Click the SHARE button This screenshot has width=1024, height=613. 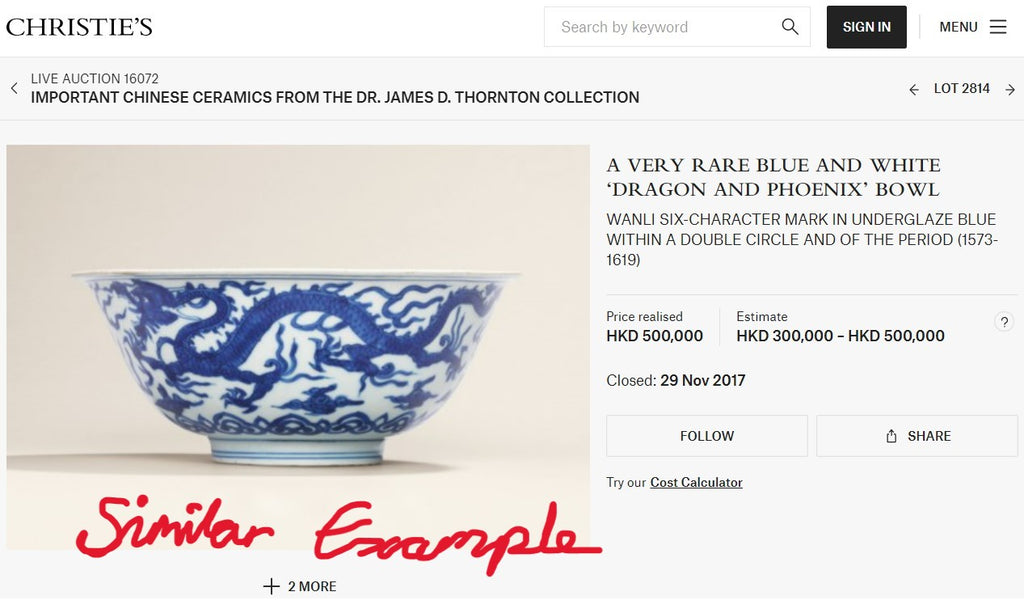point(917,435)
